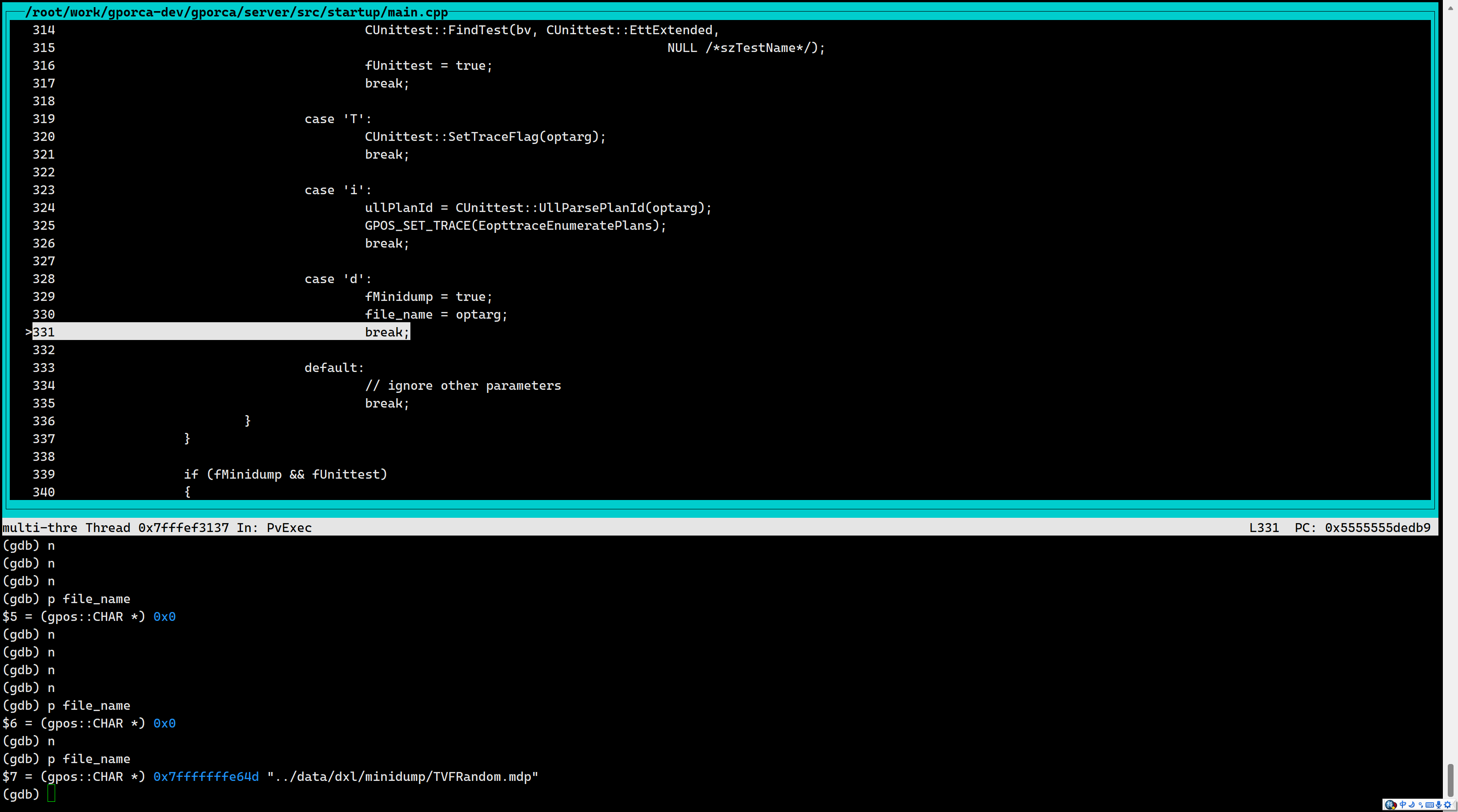
Task: Click line 339 'if (fMinidump && fUnittest)'
Action: click(285, 475)
